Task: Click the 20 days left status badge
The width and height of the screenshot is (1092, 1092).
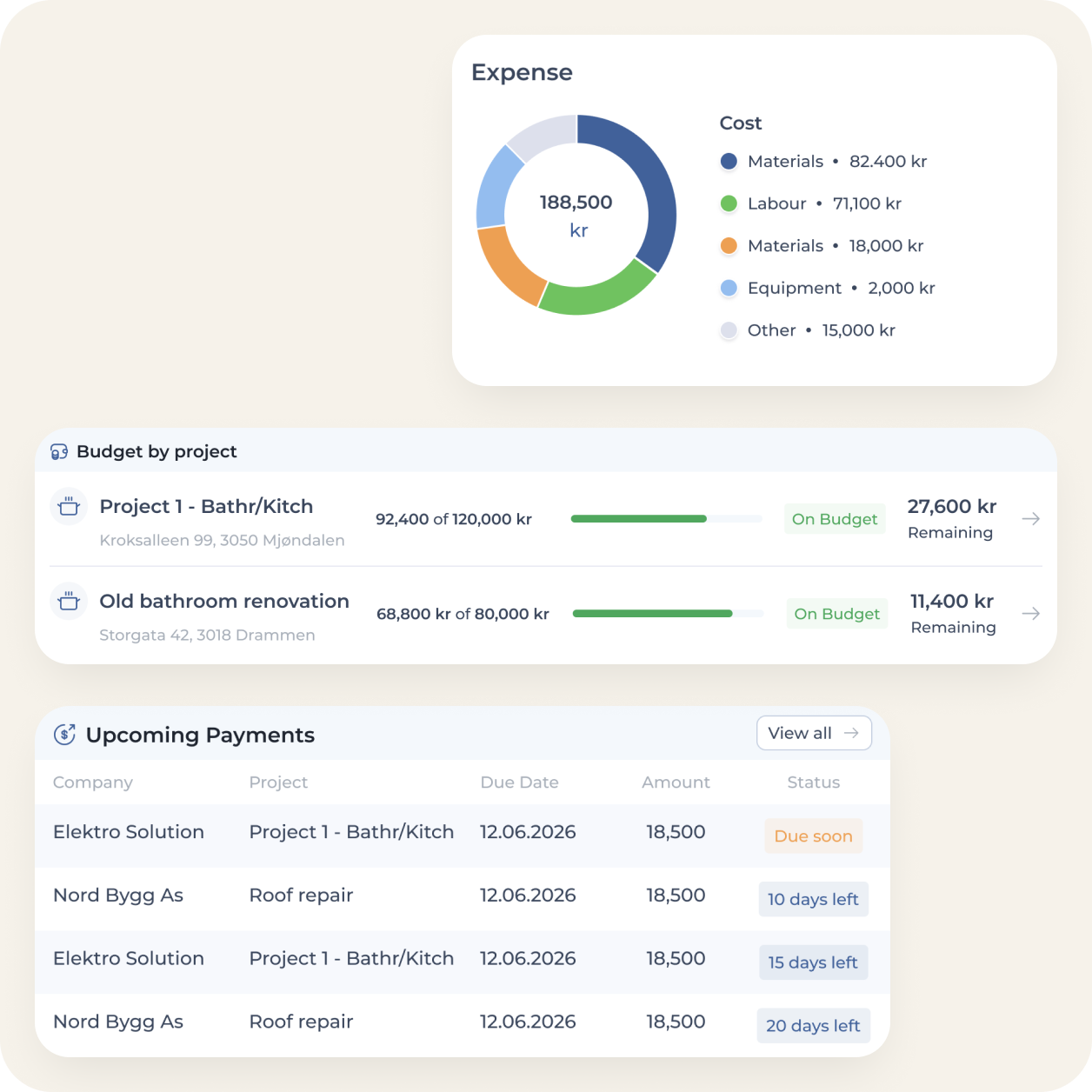Action: click(813, 1026)
